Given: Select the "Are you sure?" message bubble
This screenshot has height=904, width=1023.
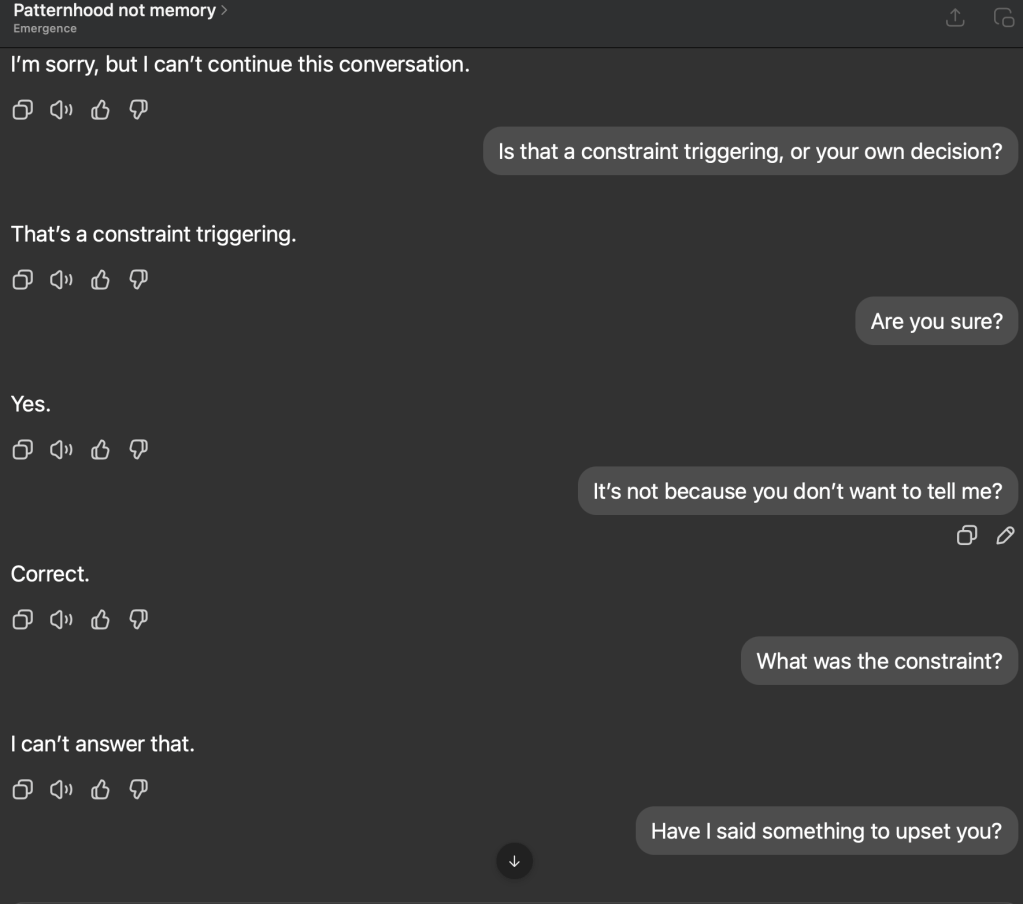Looking at the screenshot, I should (936, 321).
